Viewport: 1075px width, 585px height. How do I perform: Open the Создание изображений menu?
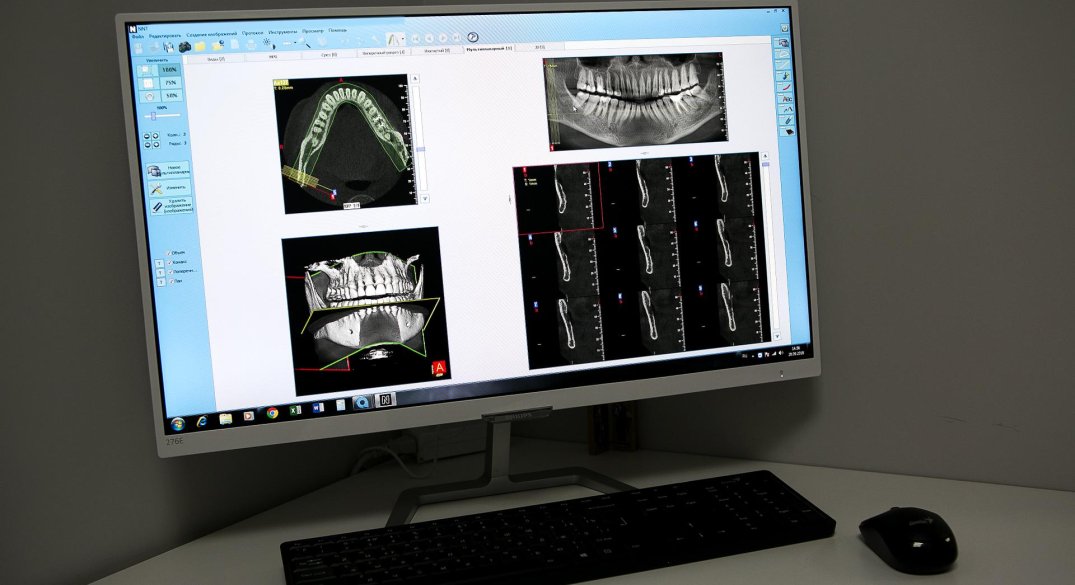(x=212, y=34)
